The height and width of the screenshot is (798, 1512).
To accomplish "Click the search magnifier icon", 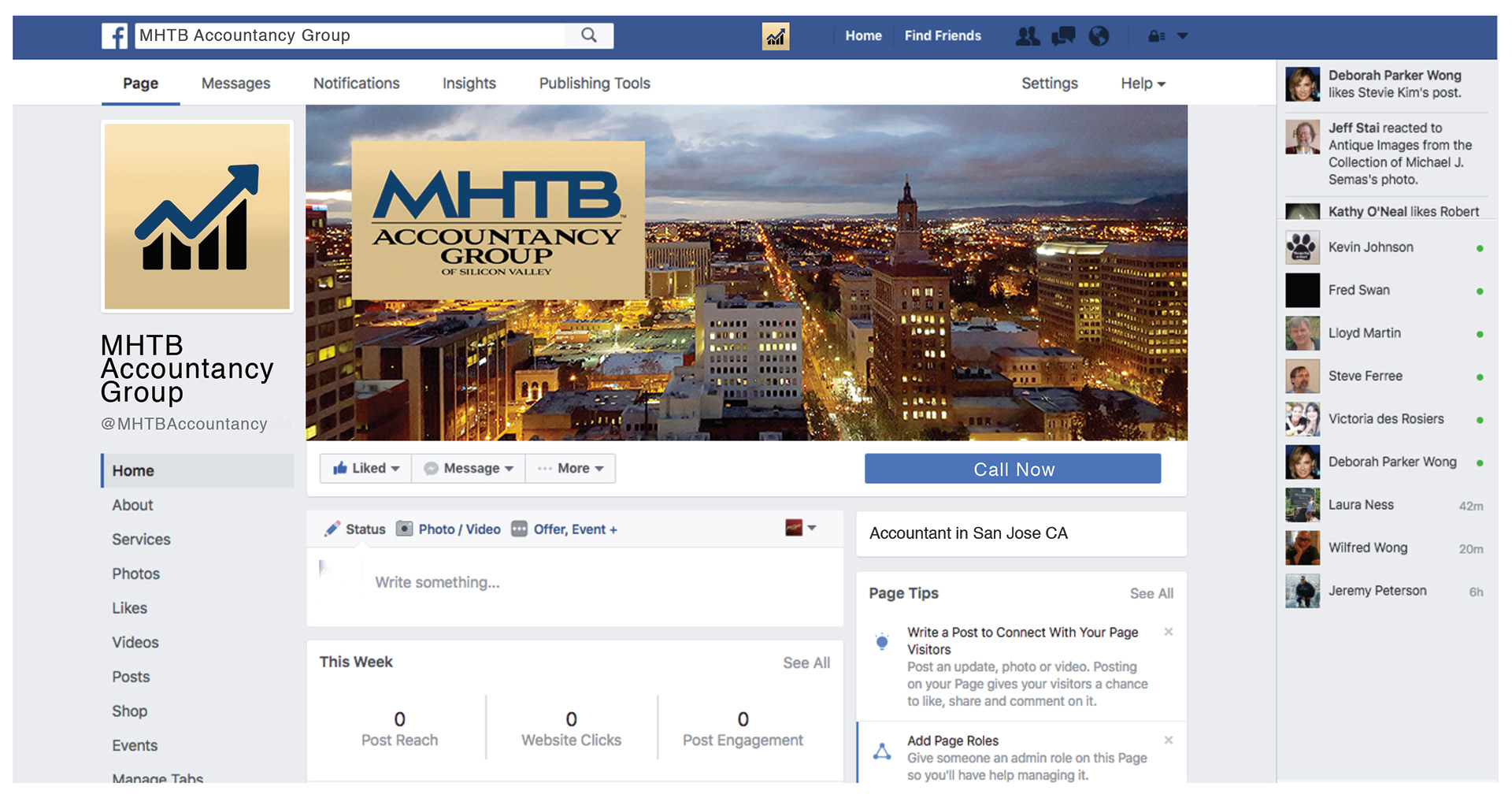I will [x=589, y=35].
